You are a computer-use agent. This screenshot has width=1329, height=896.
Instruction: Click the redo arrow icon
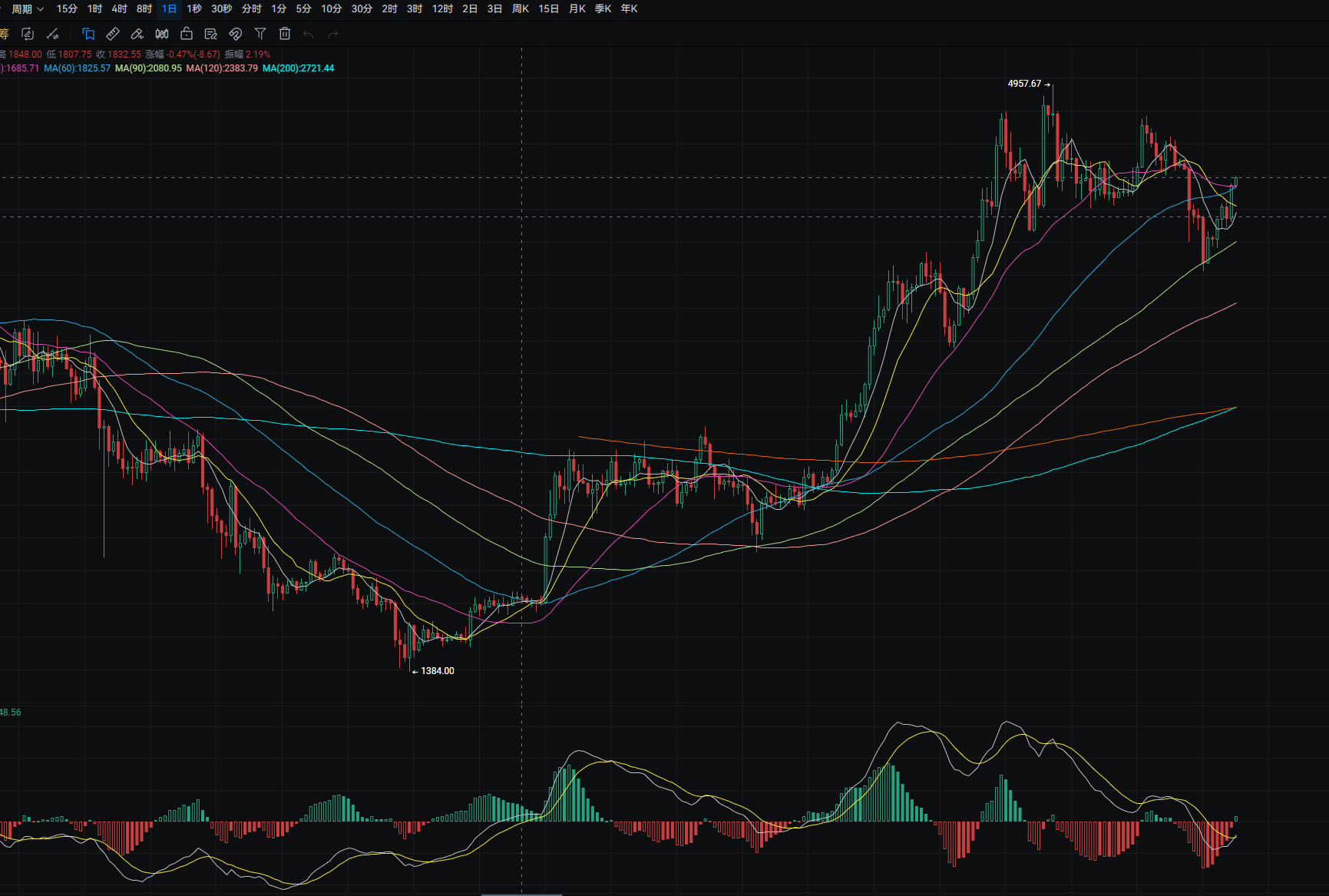click(x=333, y=34)
